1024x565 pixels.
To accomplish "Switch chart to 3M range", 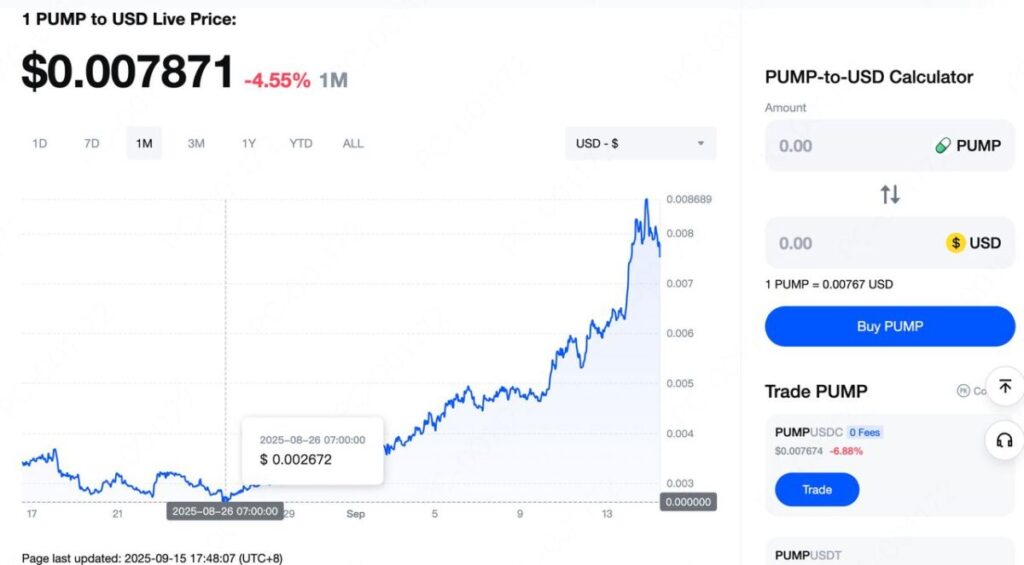I will click(196, 143).
